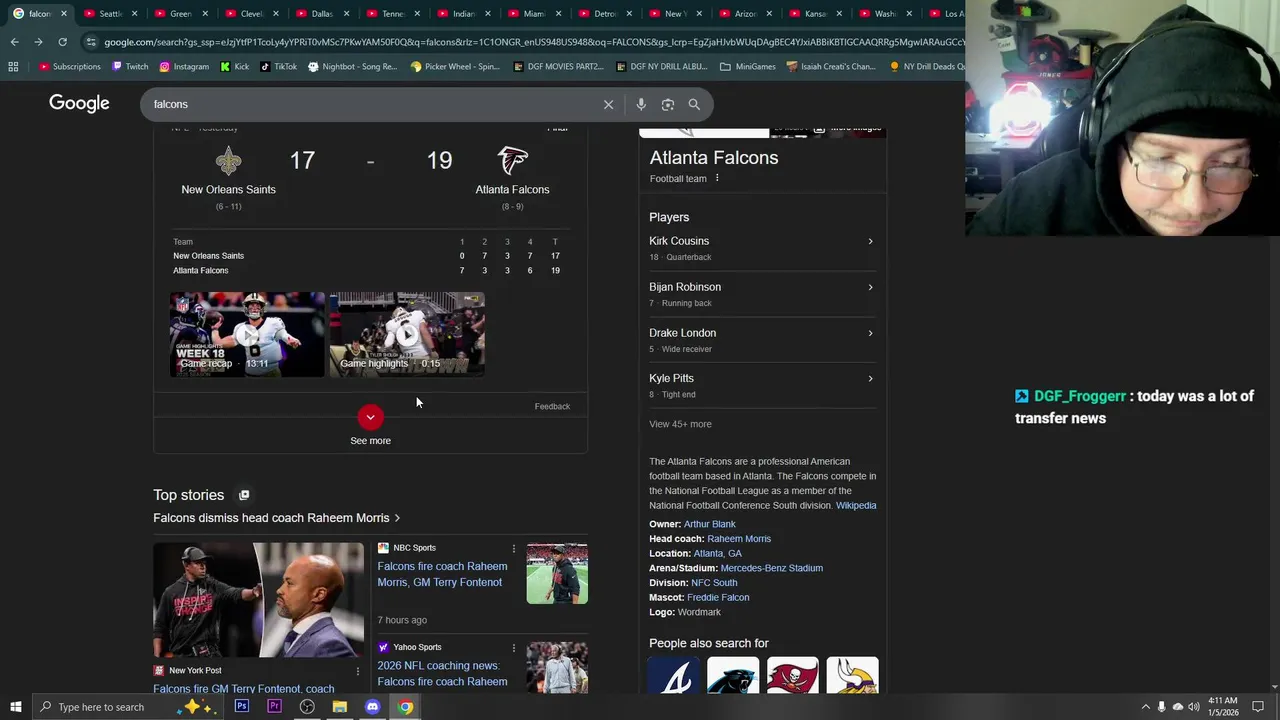
Task: Select the New Orleans Saints team logo
Action: [x=228, y=160]
